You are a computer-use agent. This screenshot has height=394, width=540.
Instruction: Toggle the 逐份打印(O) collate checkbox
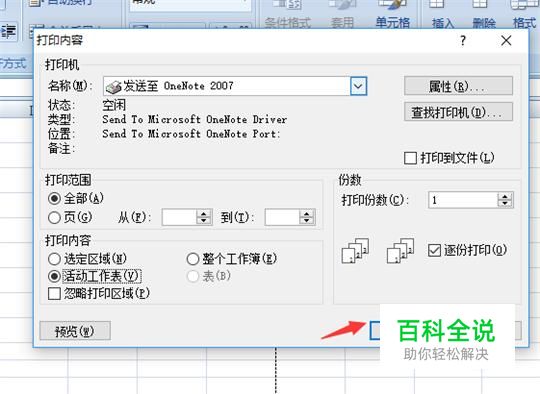[434, 250]
